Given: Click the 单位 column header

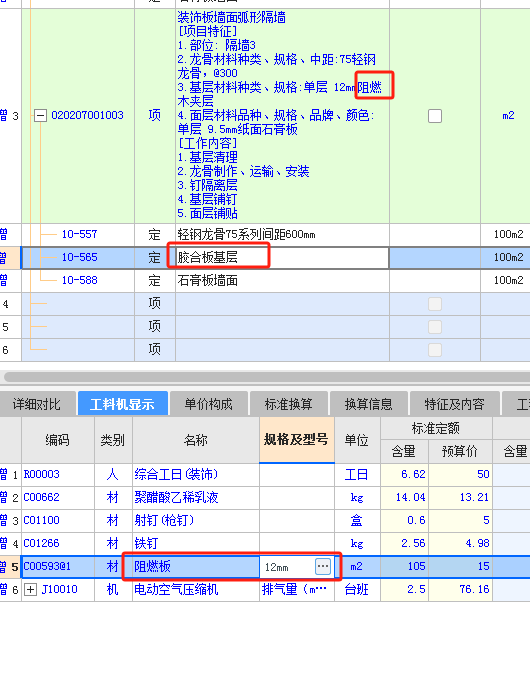Looking at the screenshot, I should 357,440.
